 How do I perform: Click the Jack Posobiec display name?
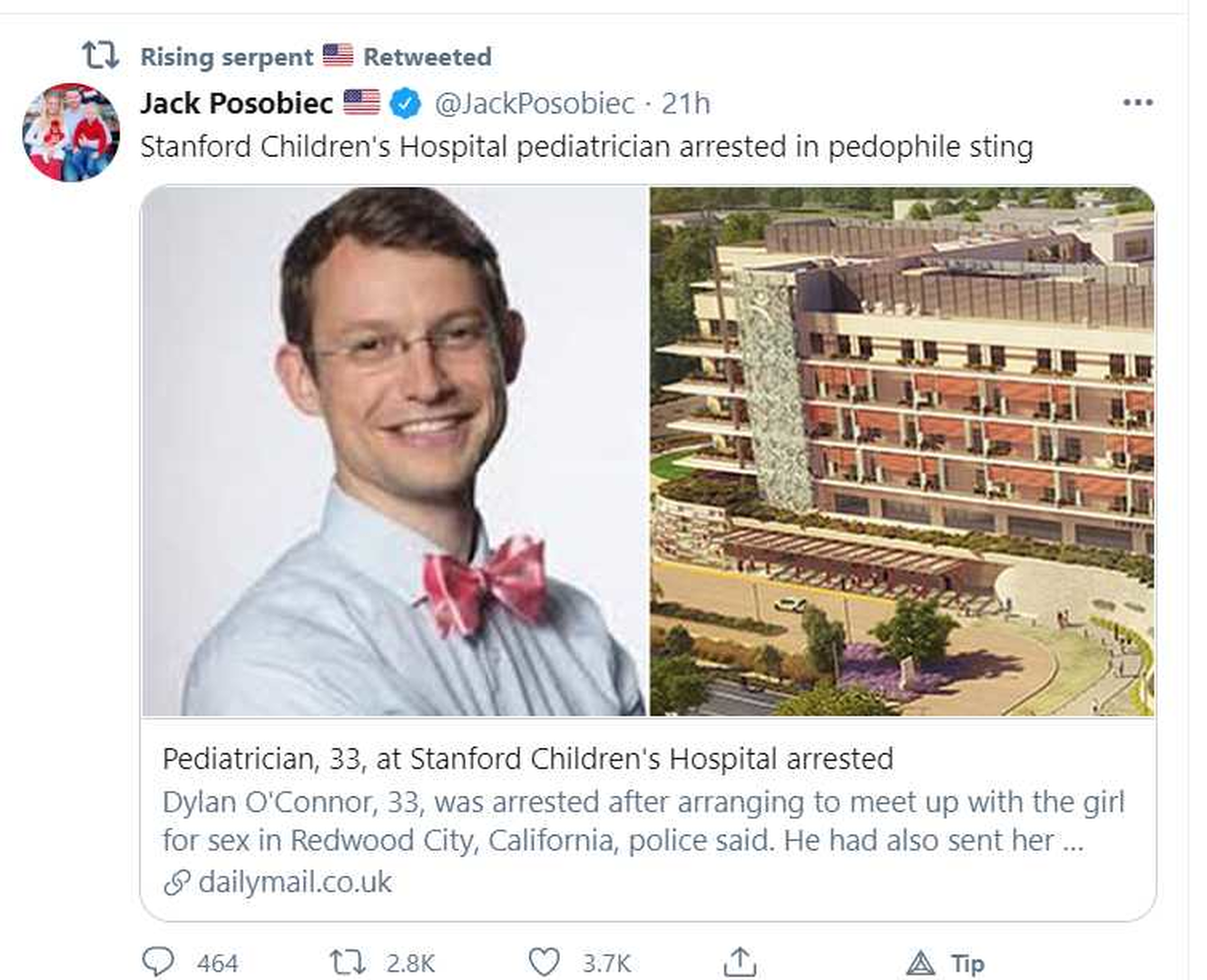236,103
